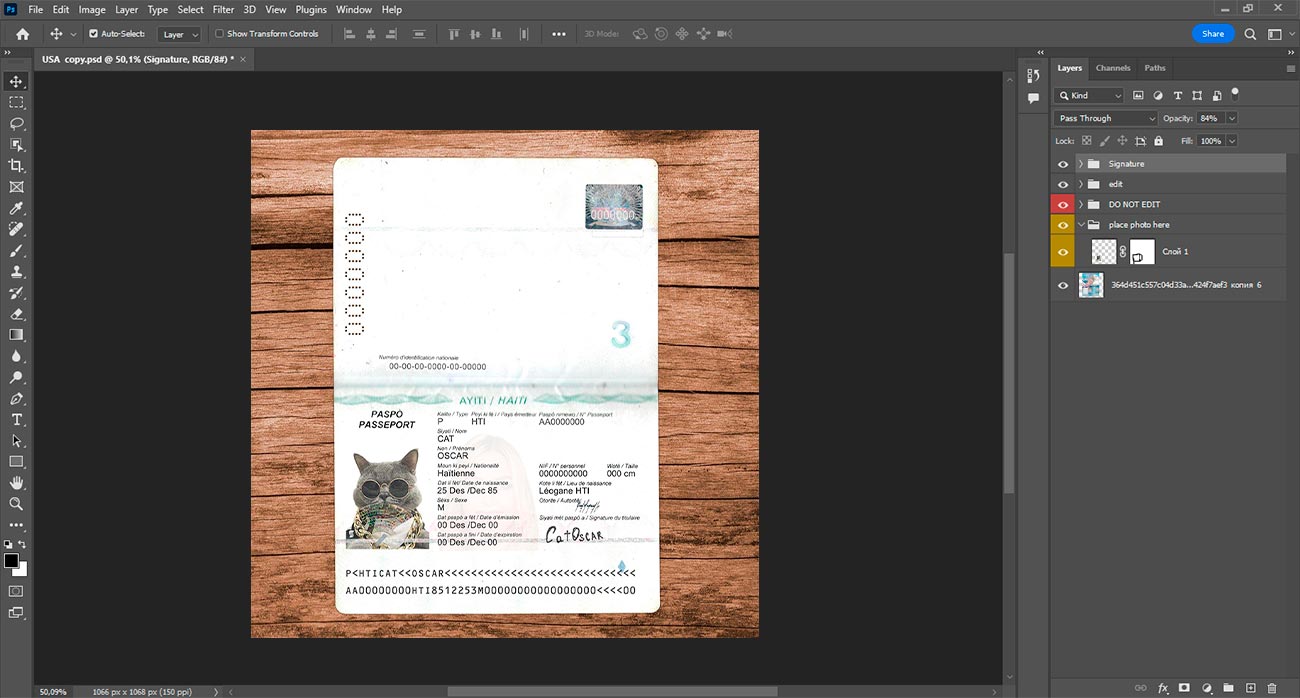Open the Opacity slider dropdown arrow
1300x698 pixels.
pos(1231,118)
